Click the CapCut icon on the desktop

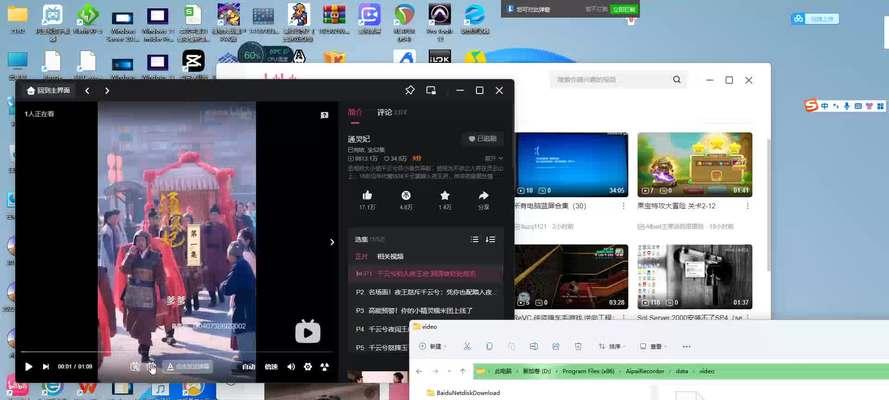[193, 61]
